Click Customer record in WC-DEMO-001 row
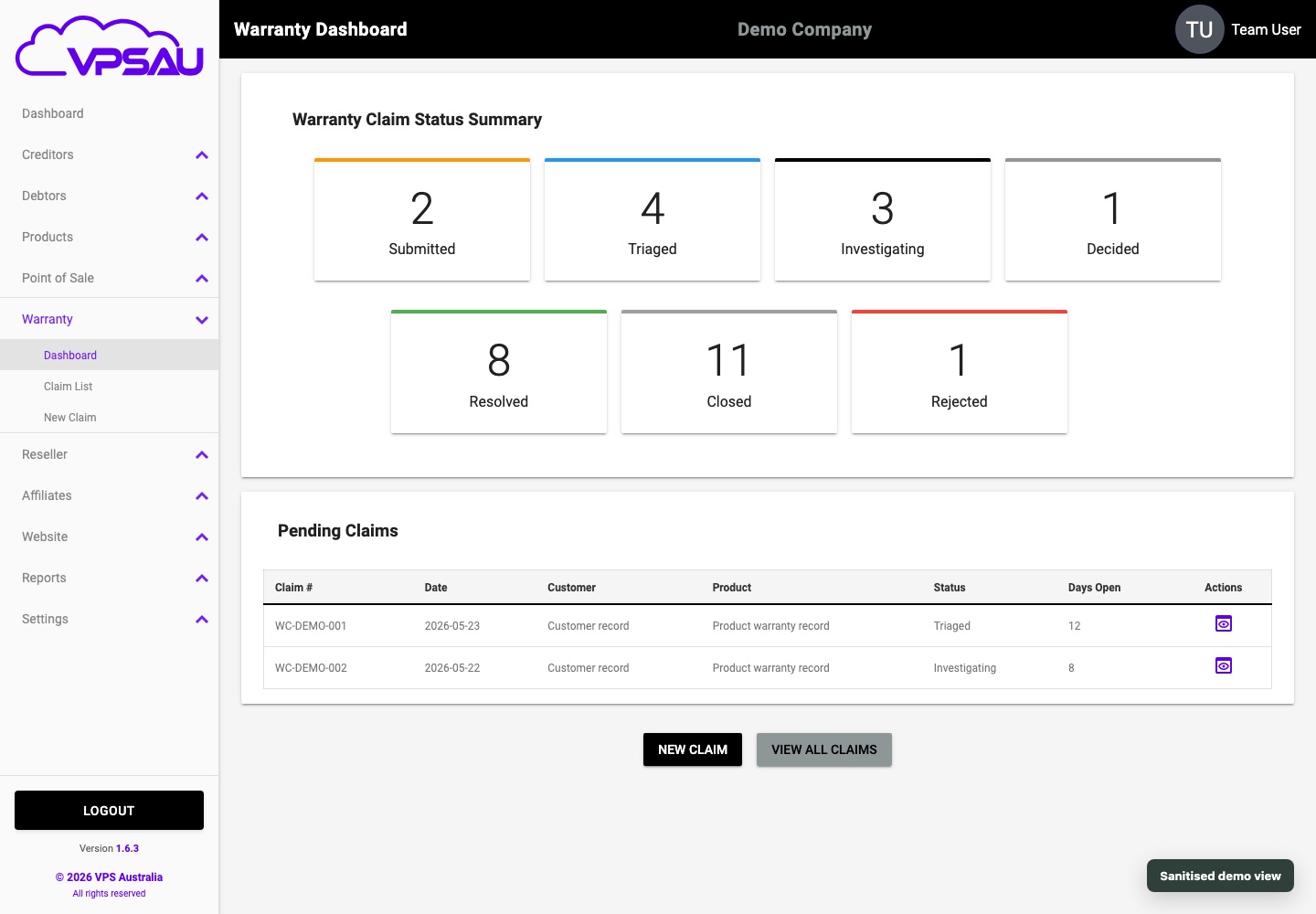1316x914 pixels. point(589,626)
